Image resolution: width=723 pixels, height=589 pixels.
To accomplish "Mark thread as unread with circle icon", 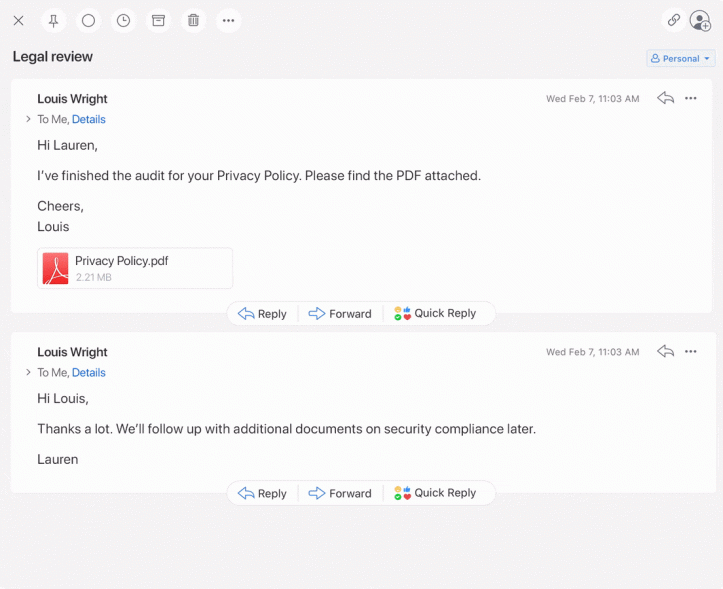I will (89, 21).
